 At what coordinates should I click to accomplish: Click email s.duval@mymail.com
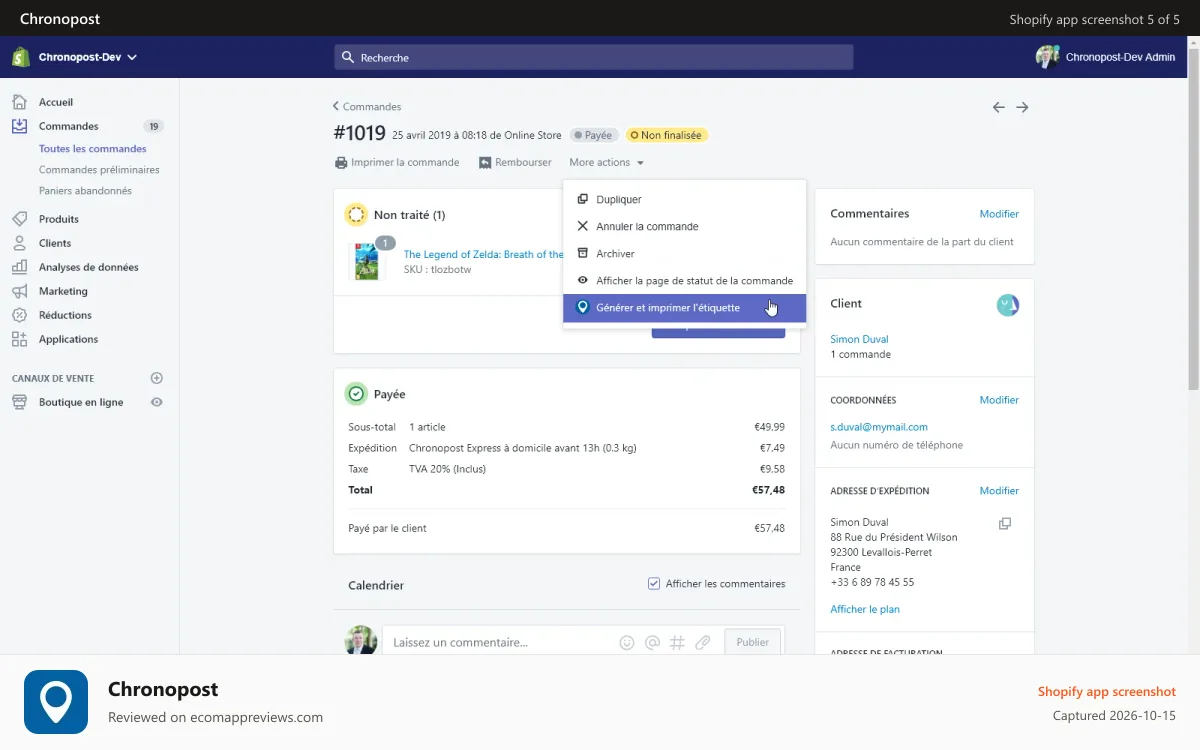click(x=879, y=427)
